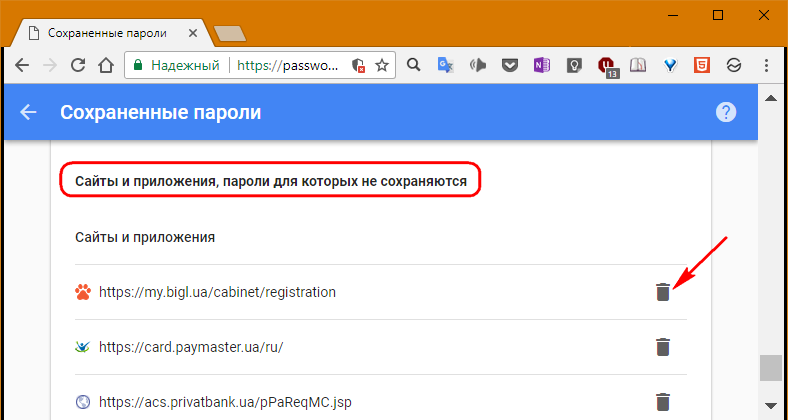Click the scrollbar down arrow
Screen dimensions: 788x420
(771, 405)
